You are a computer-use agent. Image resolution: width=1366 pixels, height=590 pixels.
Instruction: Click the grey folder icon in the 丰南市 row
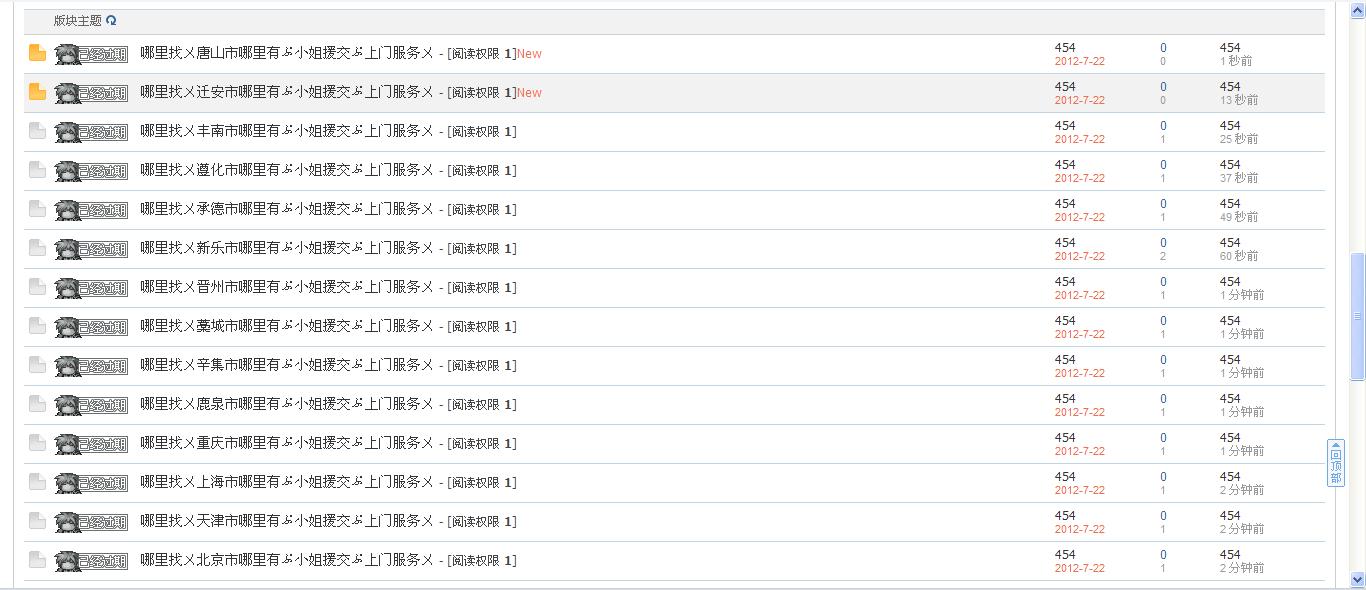[x=38, y=131]
